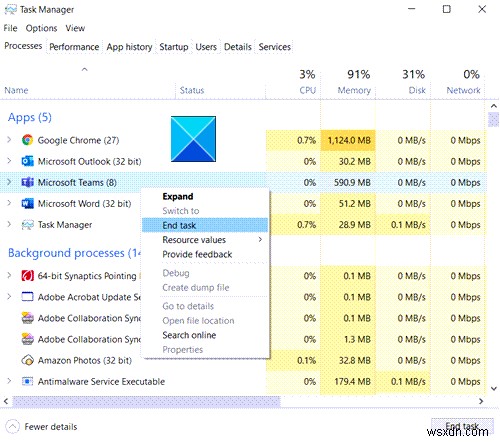The image size is (500, 442).
Task: Click vertical scrollbar down arrow
Action: coord(494,389)
